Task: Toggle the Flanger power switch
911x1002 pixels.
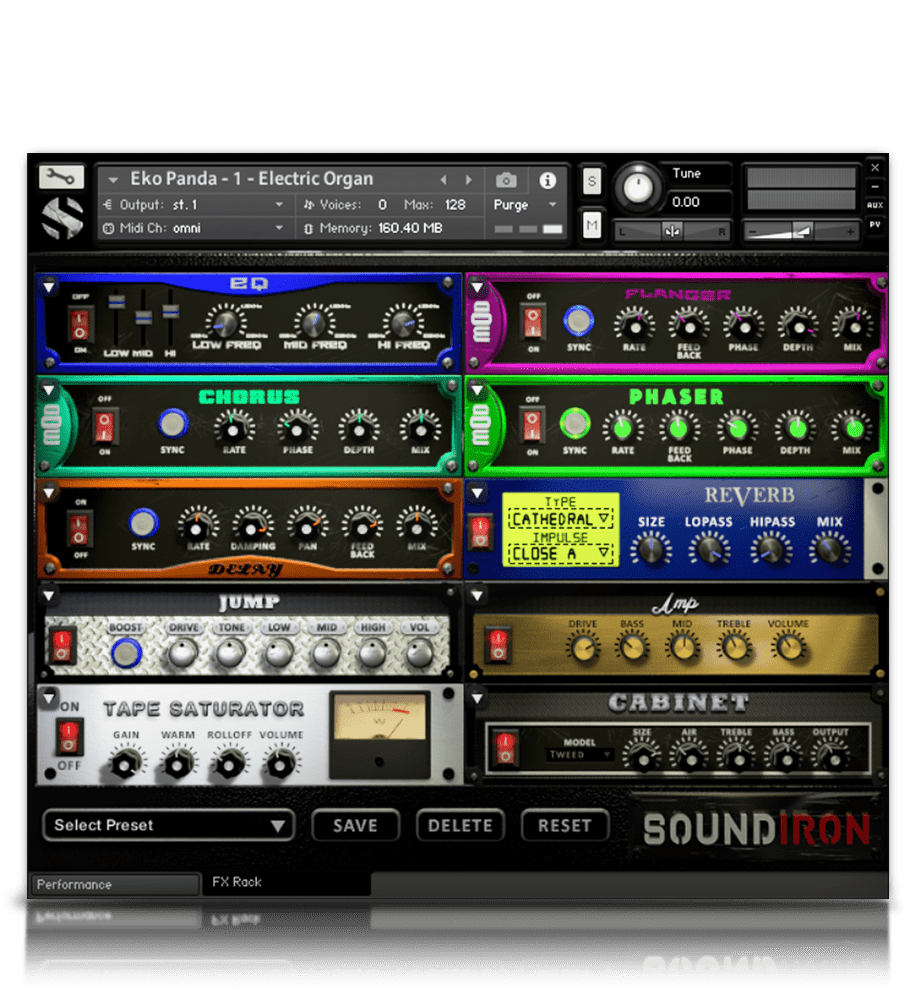Action: 533,322
